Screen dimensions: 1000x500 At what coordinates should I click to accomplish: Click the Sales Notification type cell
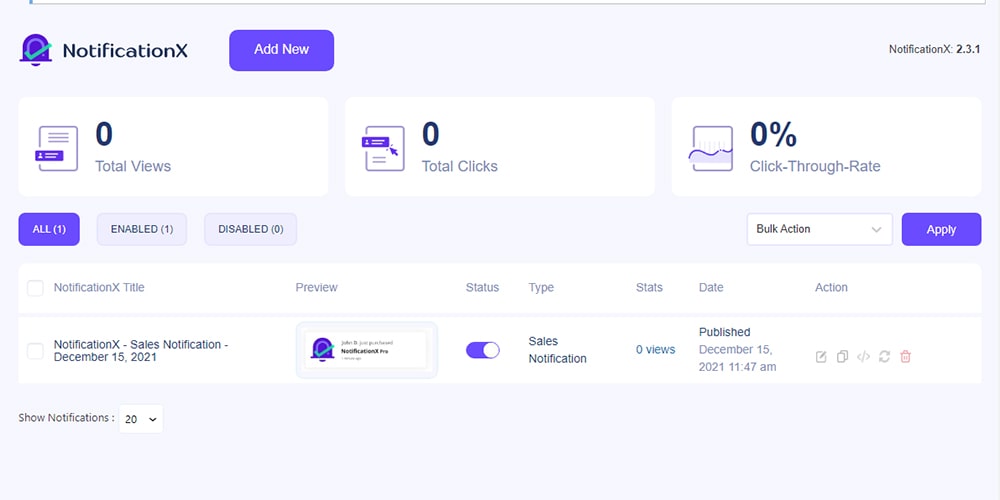tap(557, 350)
